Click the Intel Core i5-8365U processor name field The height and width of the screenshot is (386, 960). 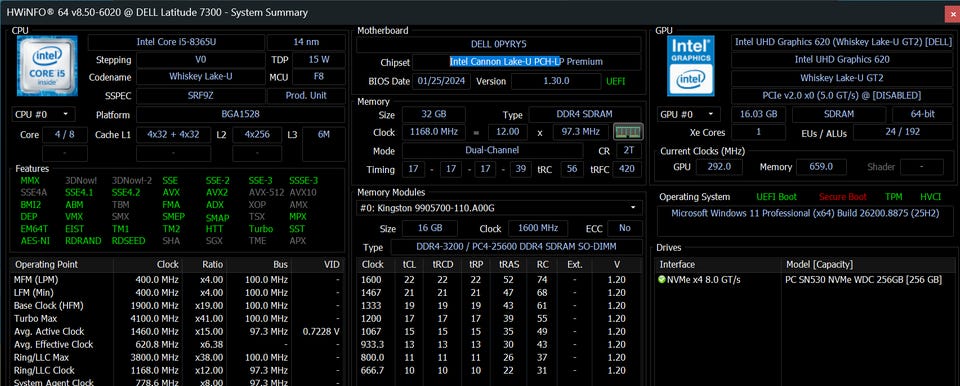176,42
